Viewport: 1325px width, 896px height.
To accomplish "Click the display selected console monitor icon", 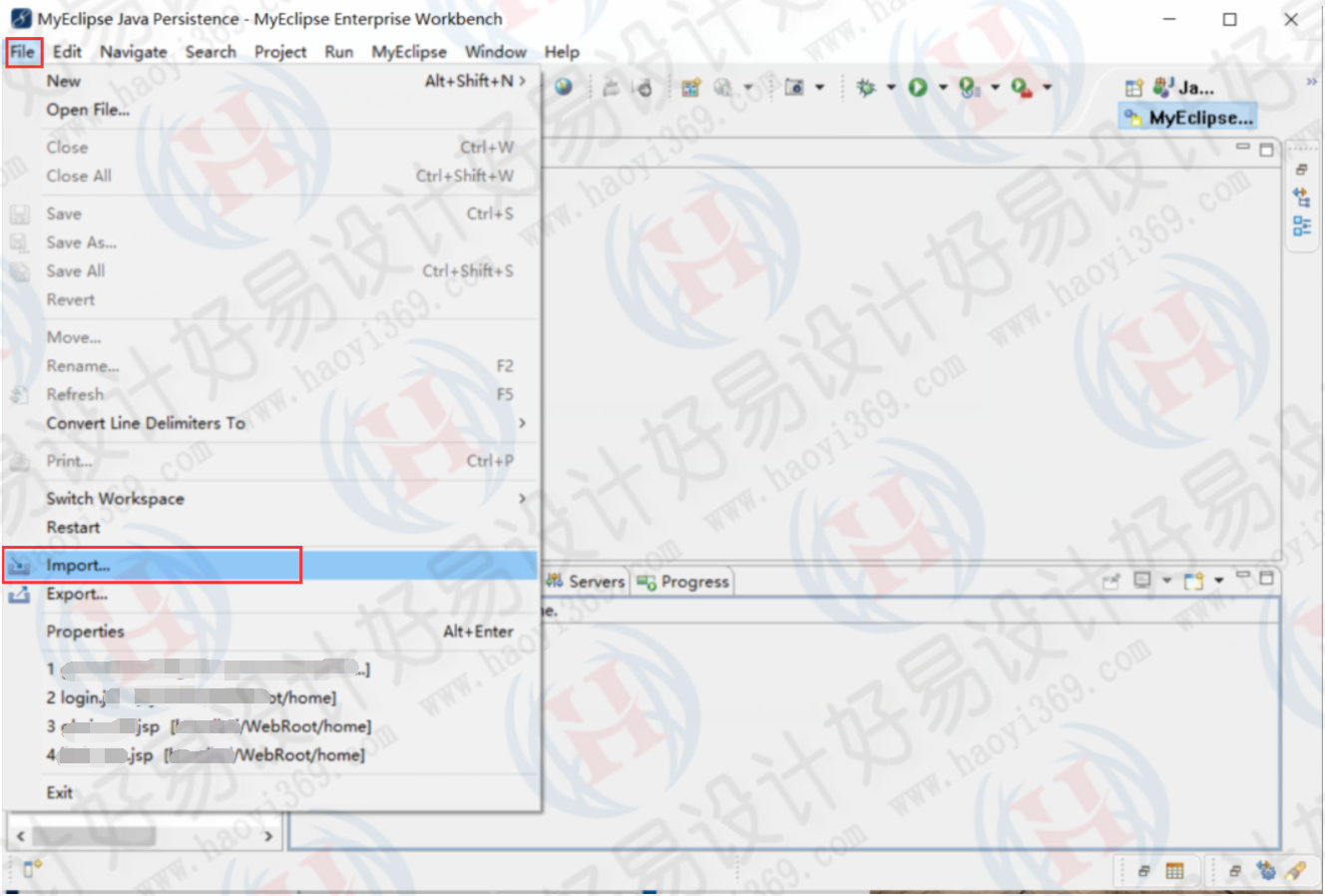I will click(1143, 580).
